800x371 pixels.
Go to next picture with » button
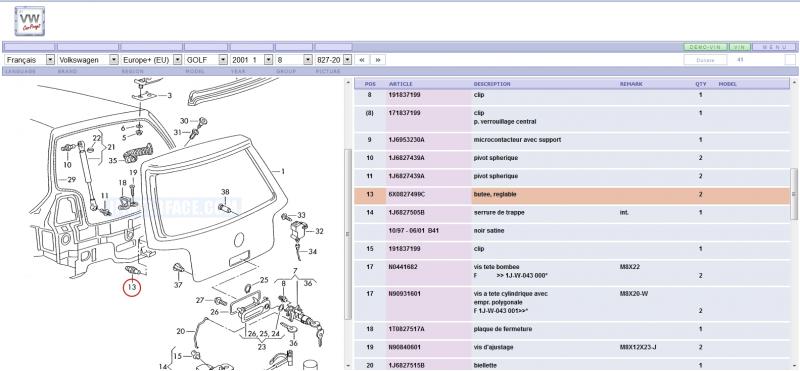pos(378,60)
